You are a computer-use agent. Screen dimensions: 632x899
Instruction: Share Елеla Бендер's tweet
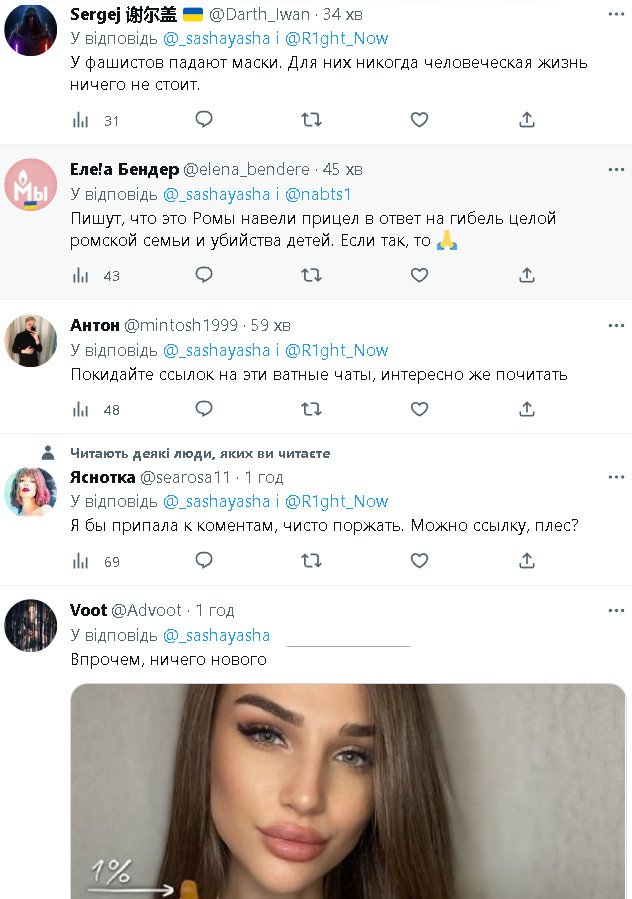pos(527,274)
